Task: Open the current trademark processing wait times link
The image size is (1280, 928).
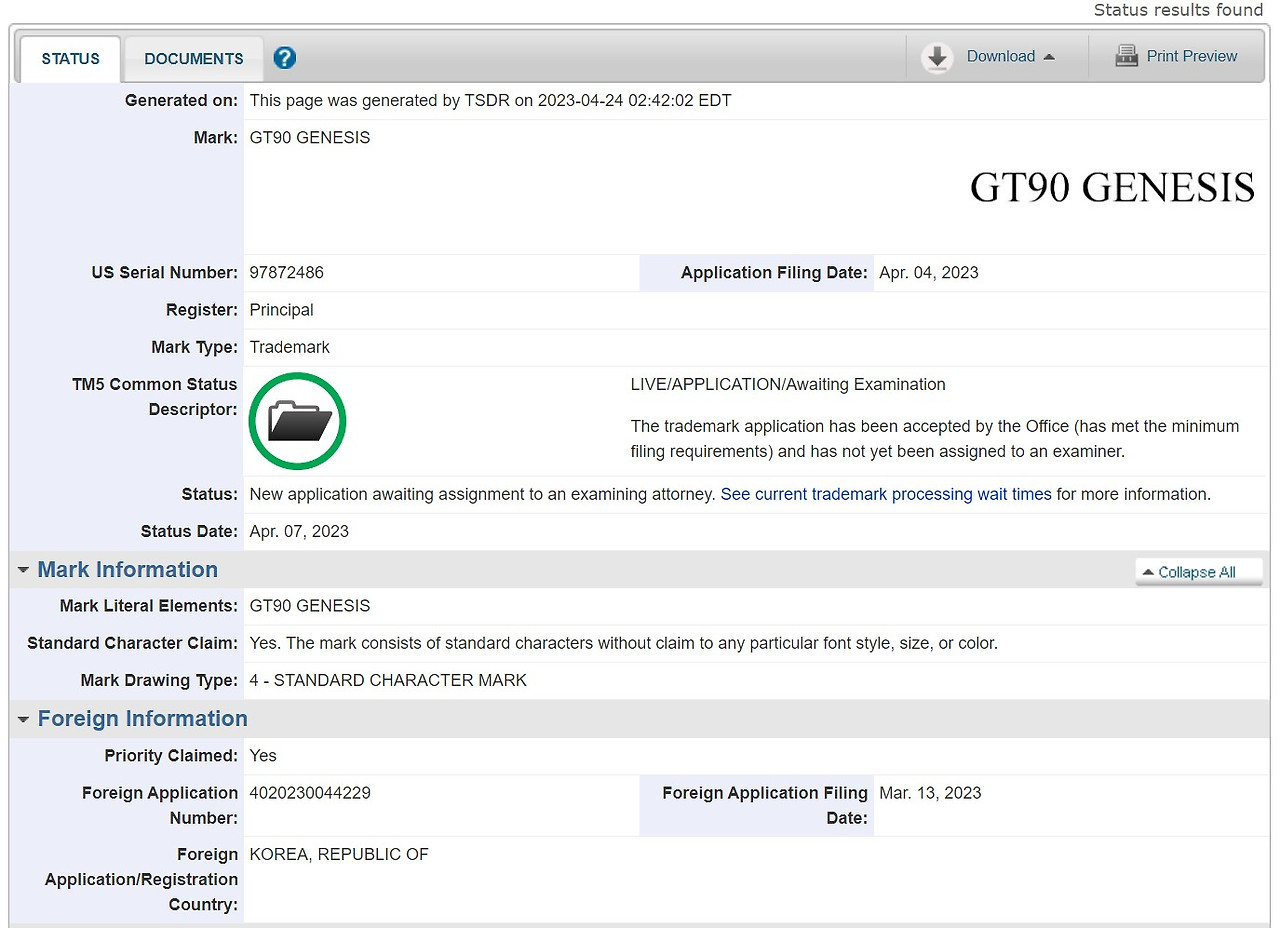Action: 886,494
